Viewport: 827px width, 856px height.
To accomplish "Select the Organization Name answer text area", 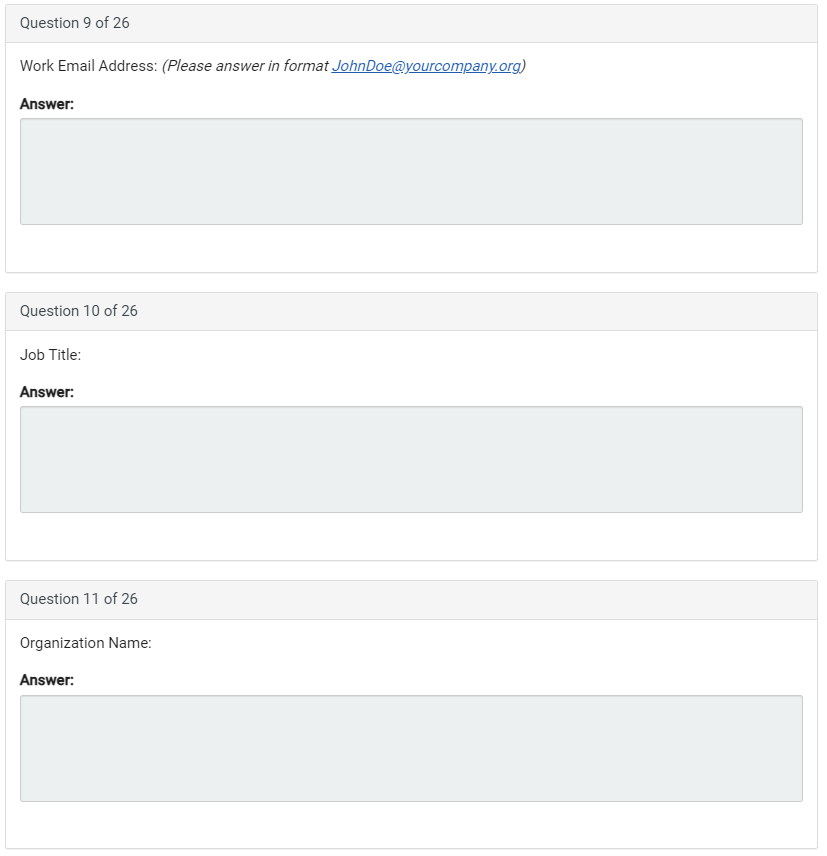I will click(x=411, y=748).
